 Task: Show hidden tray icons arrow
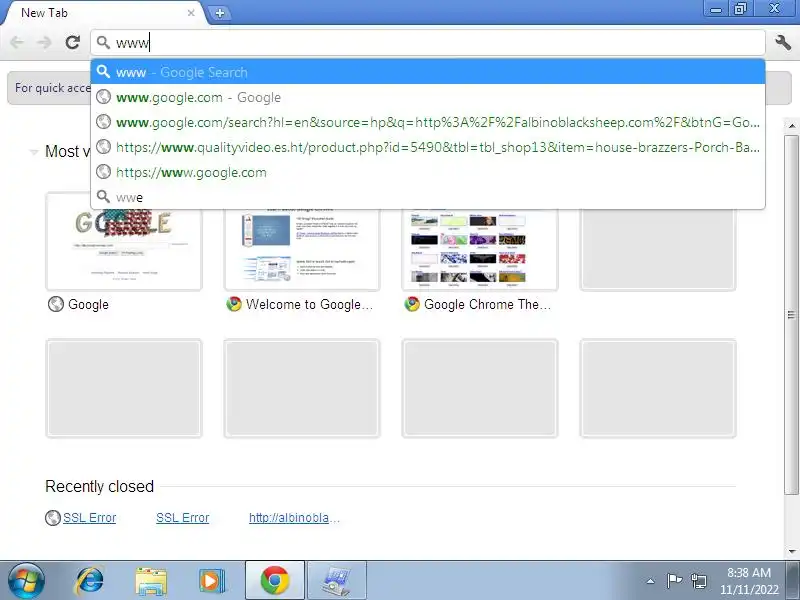pyautogui.click(x=651, y=581)
